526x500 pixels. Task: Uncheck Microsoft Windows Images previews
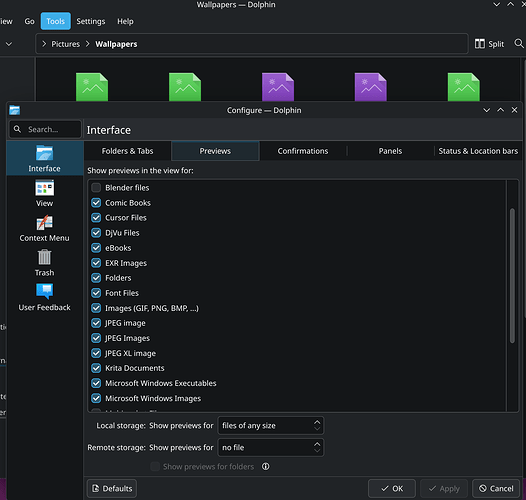(96, 398)
